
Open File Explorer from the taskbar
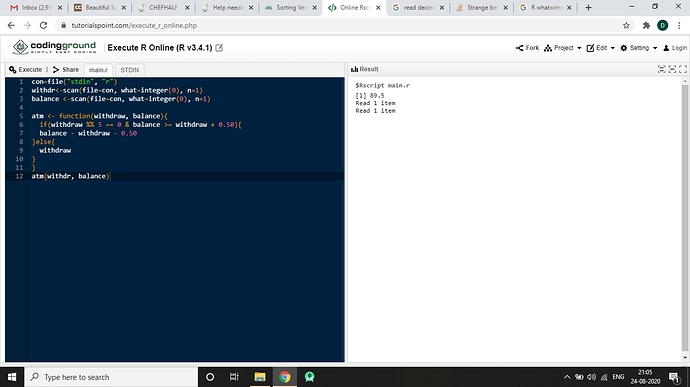click(x=260, y=377)
